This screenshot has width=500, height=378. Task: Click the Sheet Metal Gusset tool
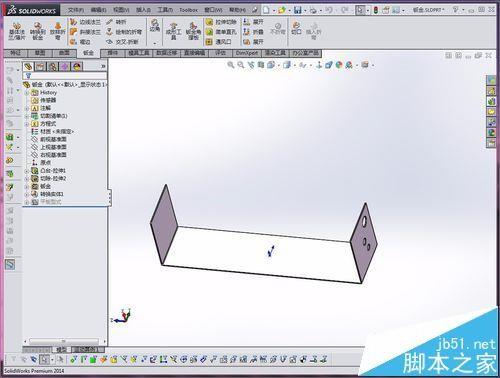[193, 31]
